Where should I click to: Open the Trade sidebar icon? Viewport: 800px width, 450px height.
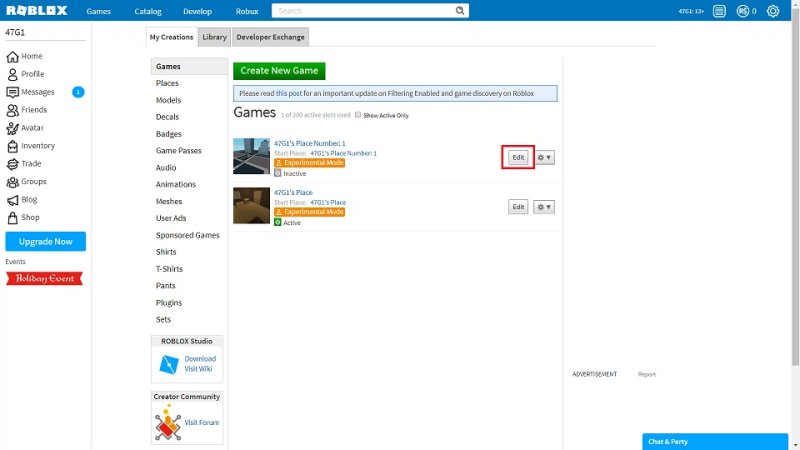tap(12, 164)
